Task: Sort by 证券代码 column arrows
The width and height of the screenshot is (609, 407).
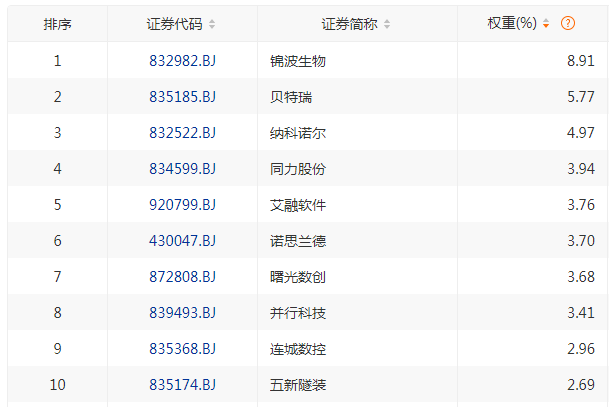Action: 212,24
